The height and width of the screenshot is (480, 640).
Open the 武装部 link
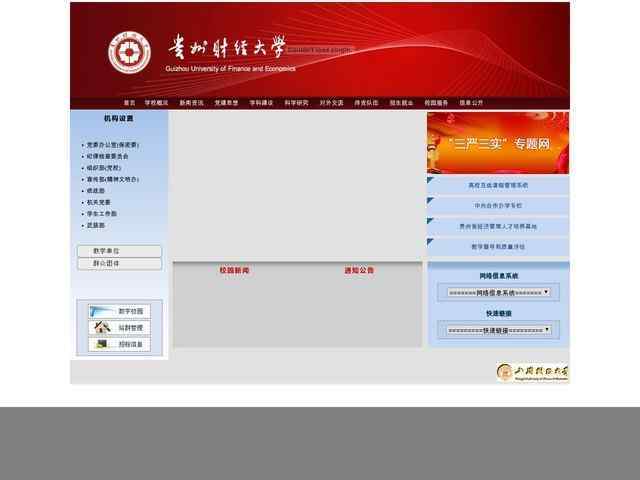coord(96,225)
